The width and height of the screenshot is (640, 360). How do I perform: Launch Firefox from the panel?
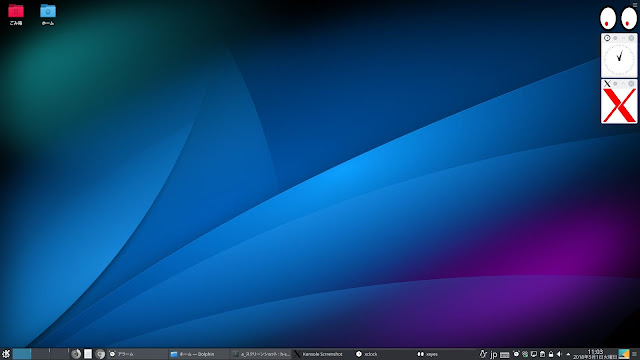[x=76, y=354]
